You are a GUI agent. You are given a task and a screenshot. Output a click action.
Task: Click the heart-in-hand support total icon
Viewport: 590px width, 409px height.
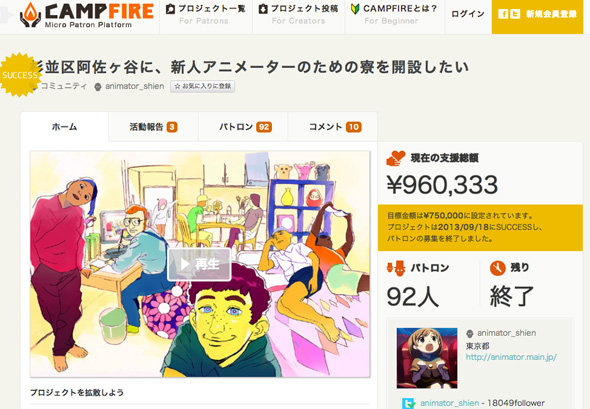(x=395, y=158)
